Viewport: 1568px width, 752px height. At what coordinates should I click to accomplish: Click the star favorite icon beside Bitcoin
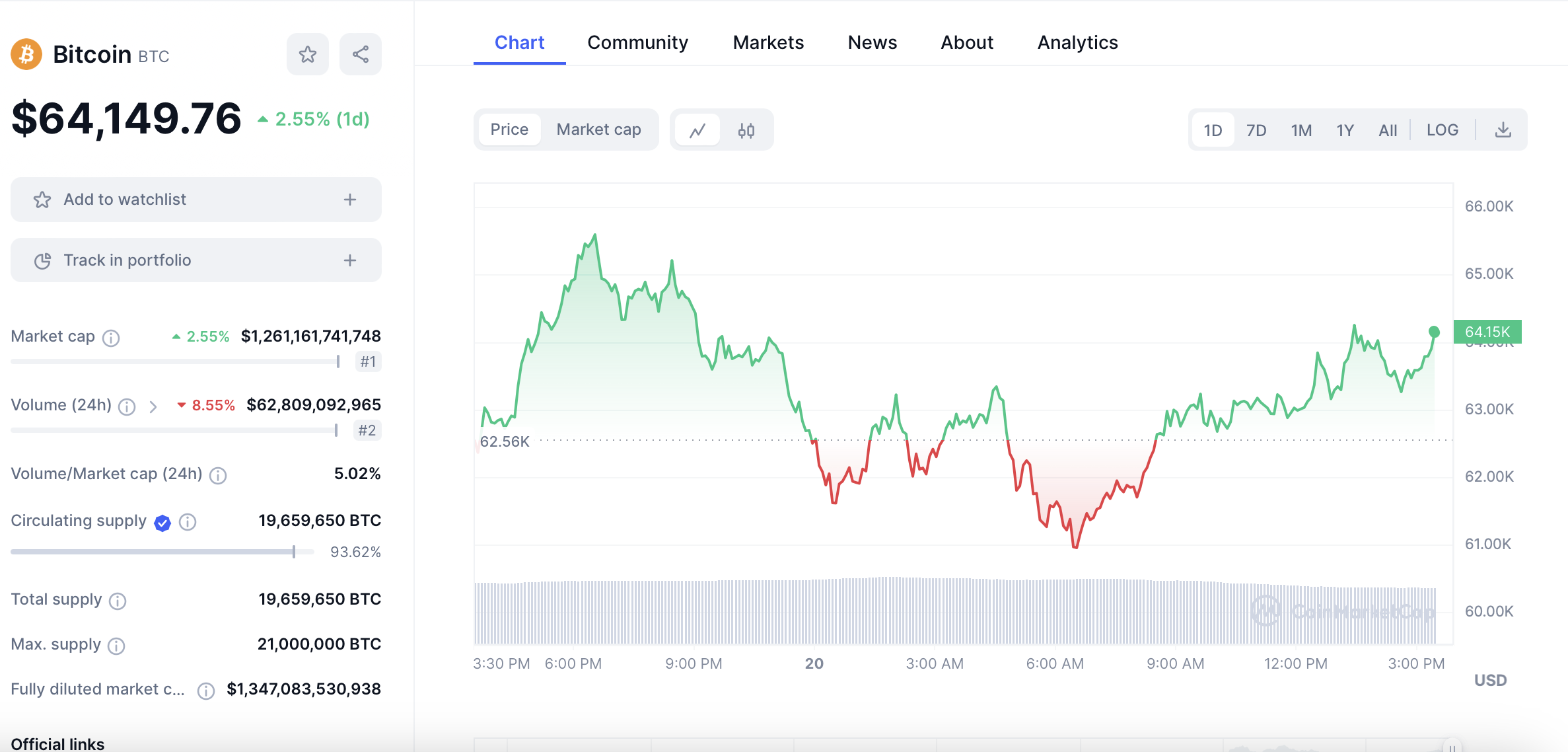pos(307,54)
